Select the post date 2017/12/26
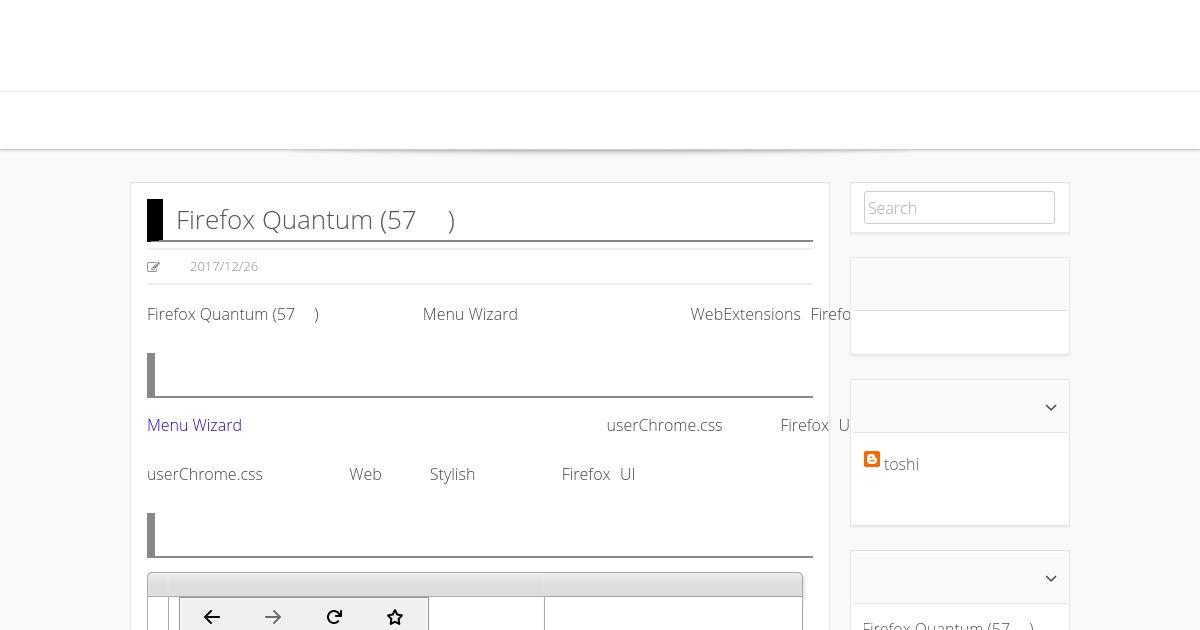This screenshot has height=630, width=1200. [x=224, y=266]
